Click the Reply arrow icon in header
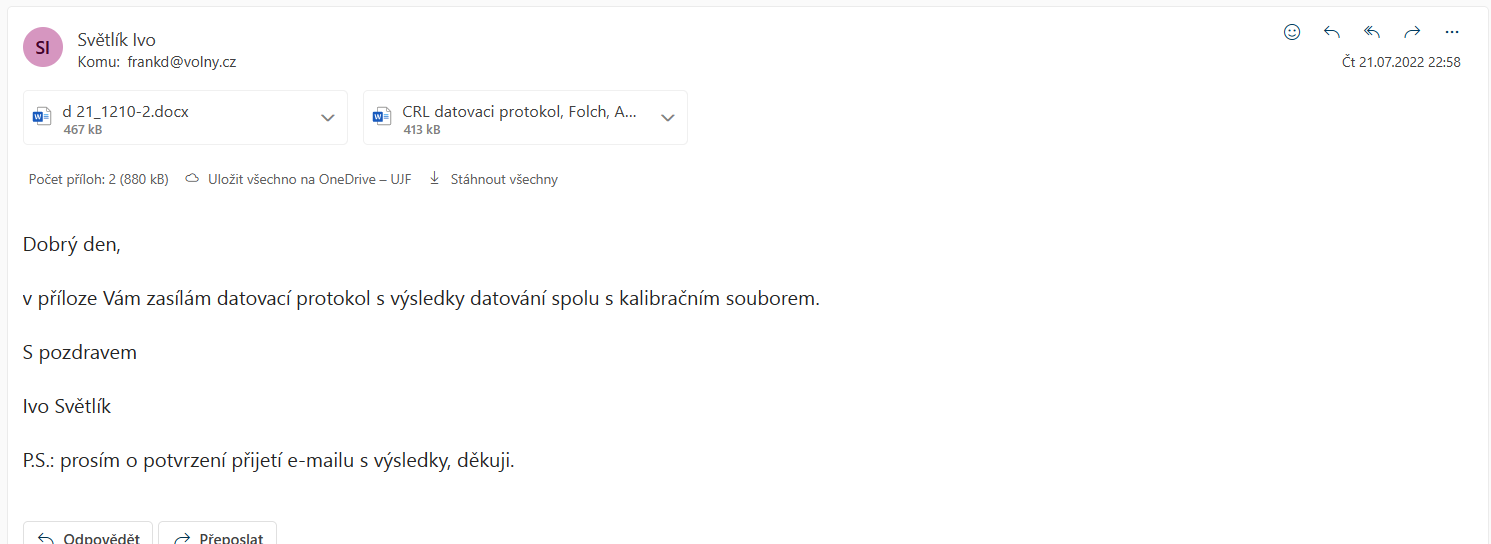Screen dimensions: 1491x544 [1332, 32]
